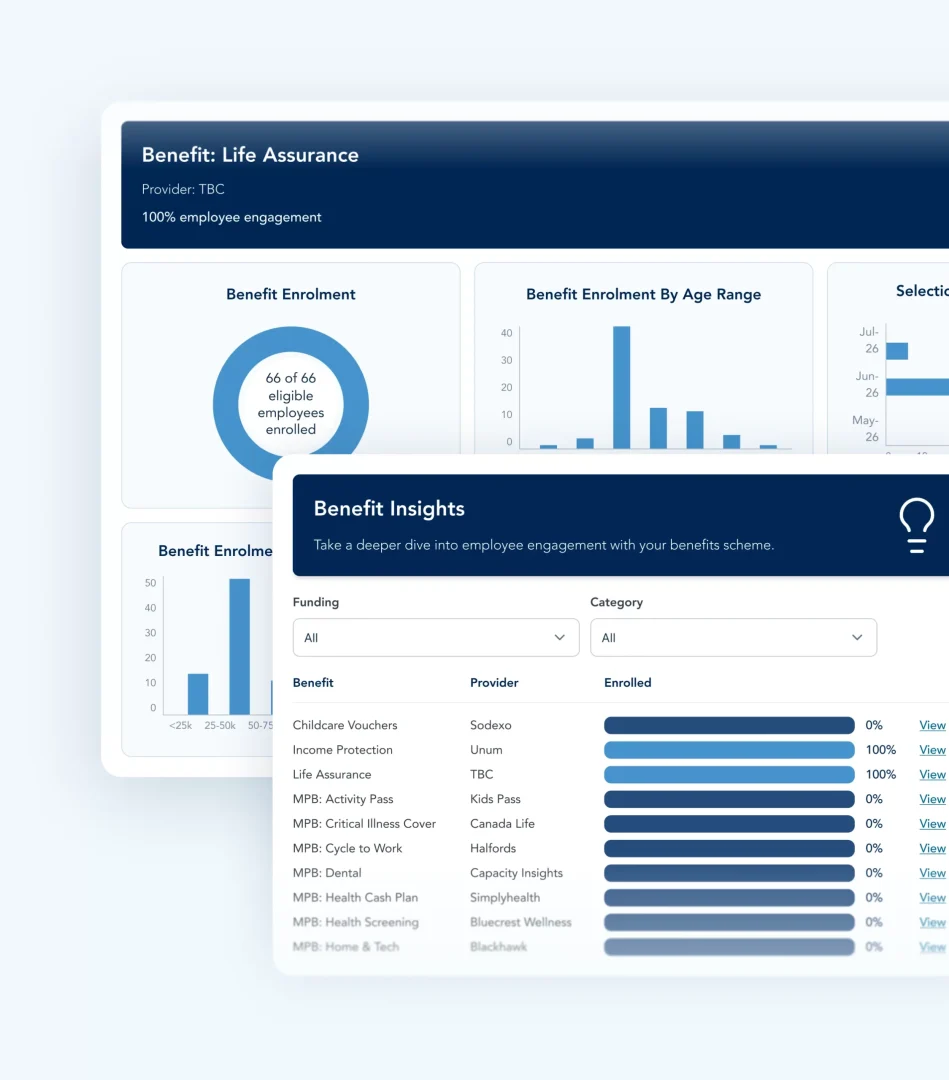This screenshot has width=949, height=1080.
Task: Click the Benefit Enrolment By Age Range title
Action: pyautogui.click(x=643, y=294)
